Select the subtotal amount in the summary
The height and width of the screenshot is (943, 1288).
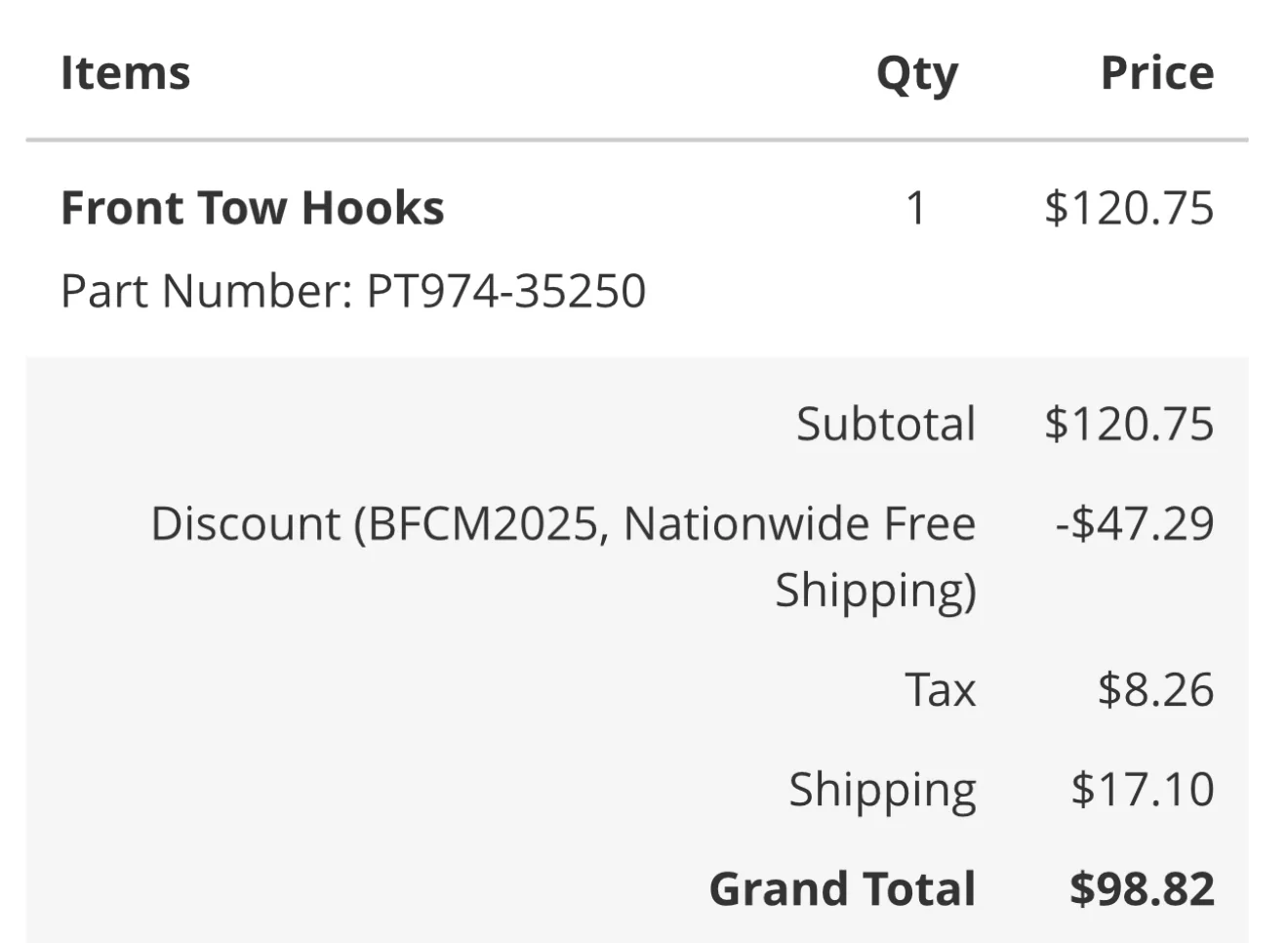[x=1128, y=424]
